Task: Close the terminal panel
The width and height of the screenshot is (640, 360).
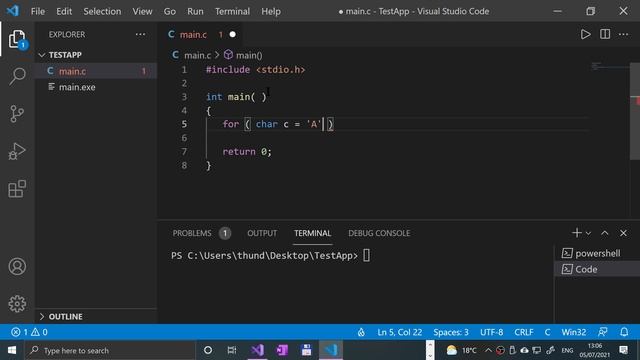Action: (x=623, y=233)
